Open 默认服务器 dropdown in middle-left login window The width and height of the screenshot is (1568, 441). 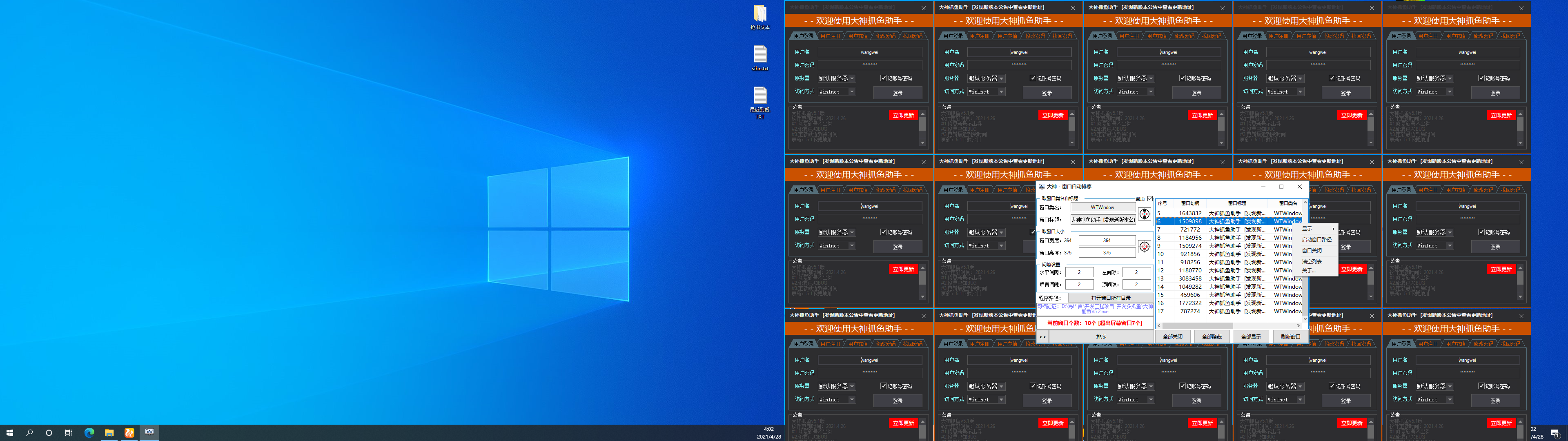pos(837,233)
